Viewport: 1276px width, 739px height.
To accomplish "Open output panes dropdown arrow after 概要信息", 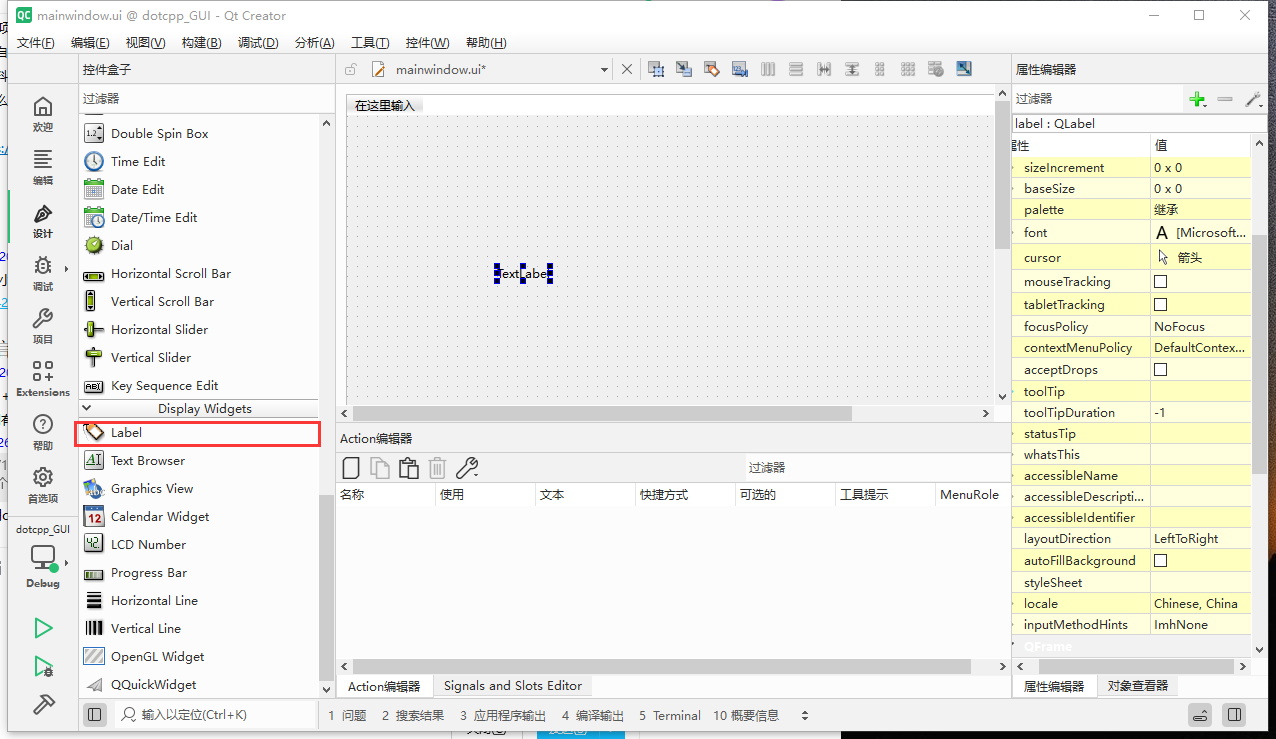I will point(805,716).
